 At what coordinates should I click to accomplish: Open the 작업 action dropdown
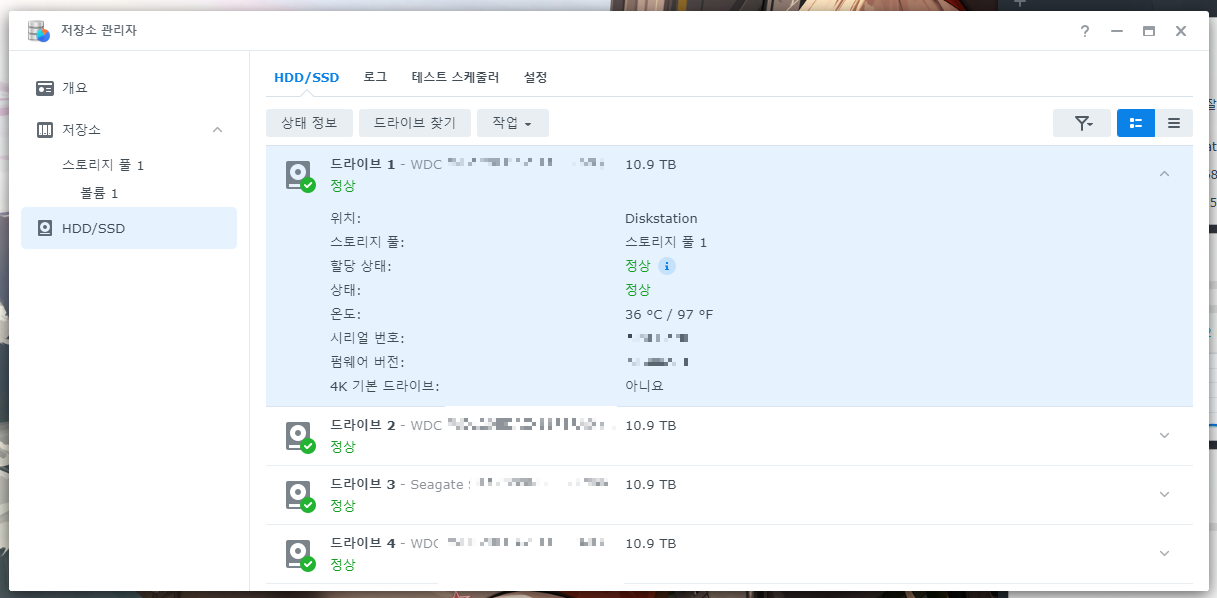click(512, 123)
